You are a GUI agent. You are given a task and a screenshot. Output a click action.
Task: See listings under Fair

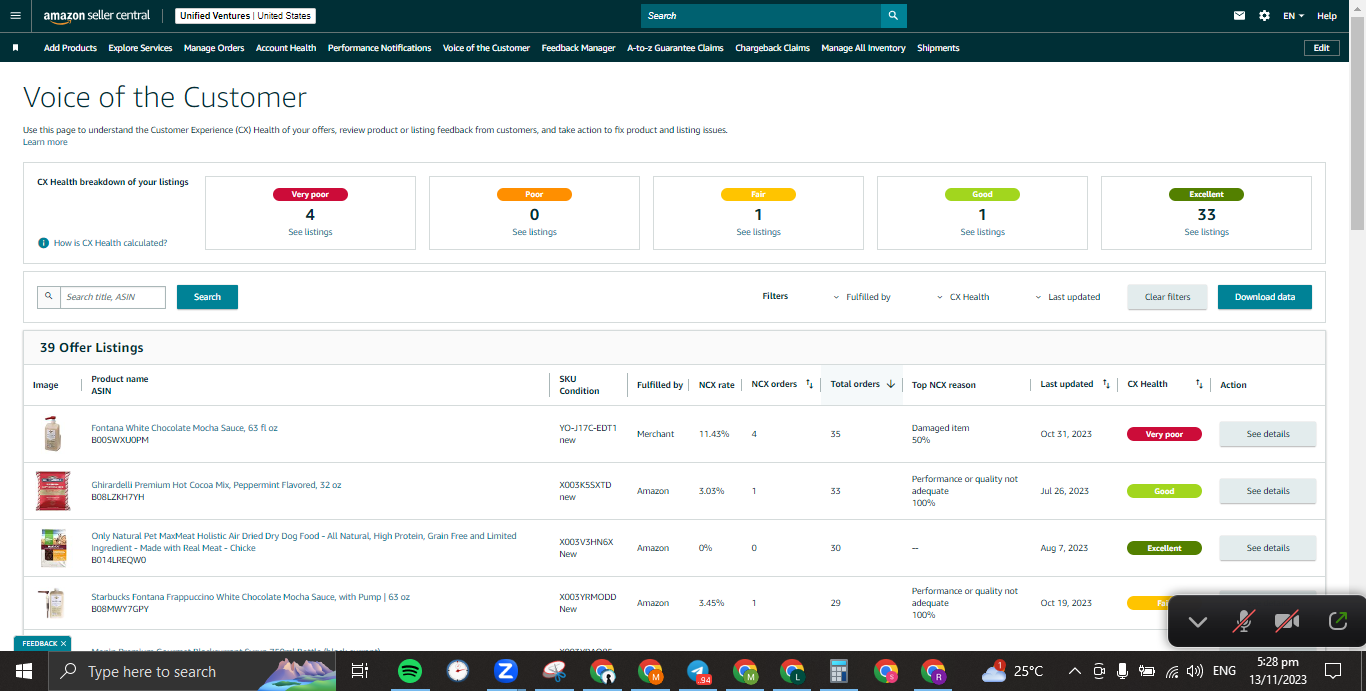click(759, 232)
